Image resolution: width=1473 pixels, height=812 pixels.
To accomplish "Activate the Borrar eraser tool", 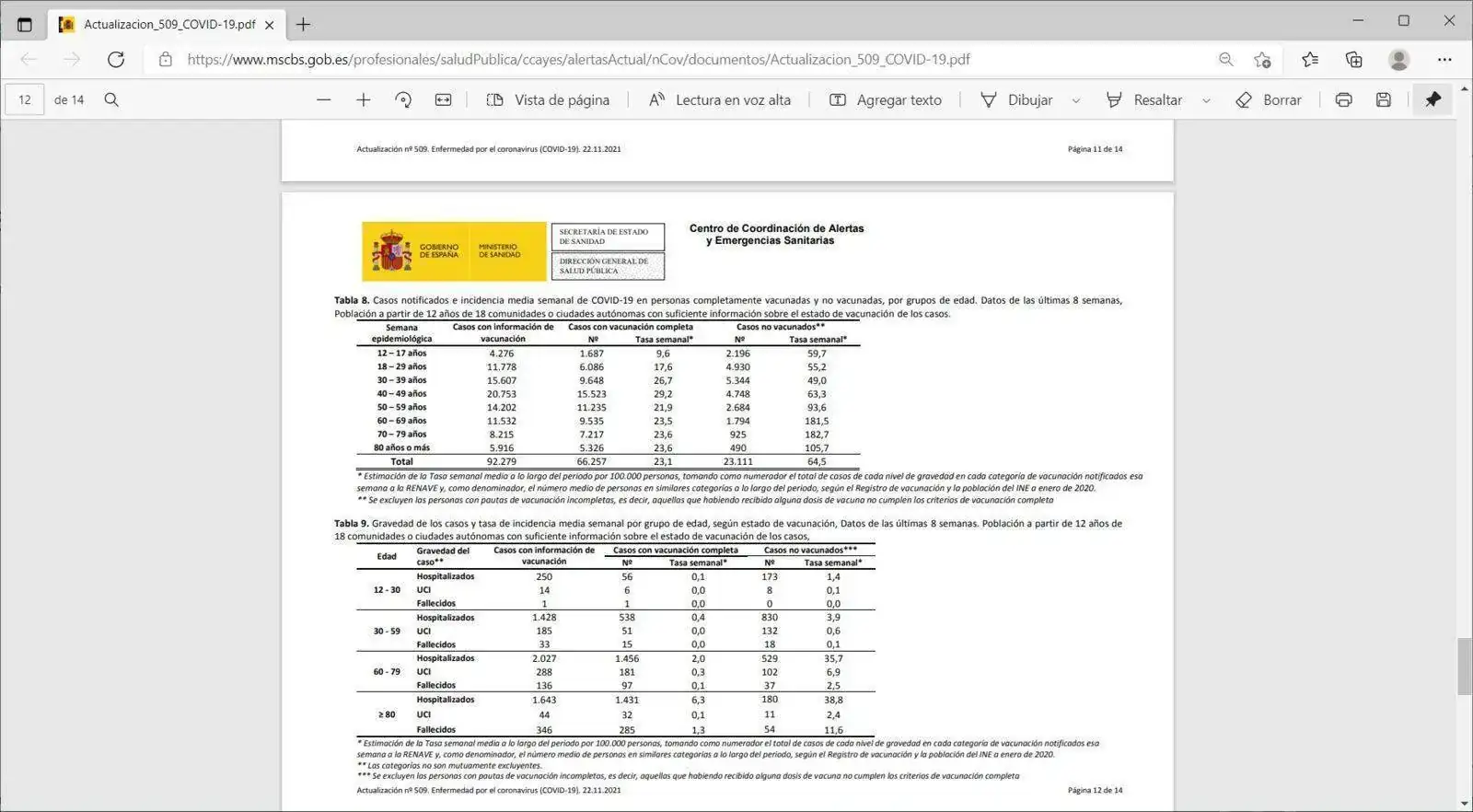I will tap(1269, 99).
